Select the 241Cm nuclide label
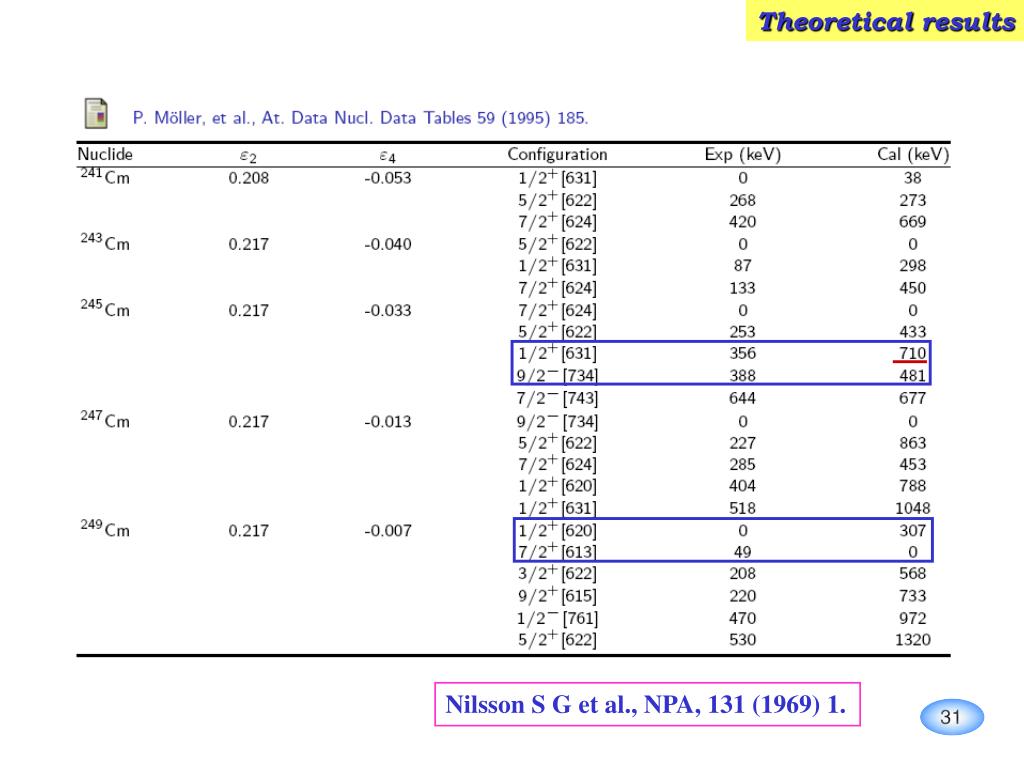Screen dimensions: 1024x768 click(x=105, y=176)
